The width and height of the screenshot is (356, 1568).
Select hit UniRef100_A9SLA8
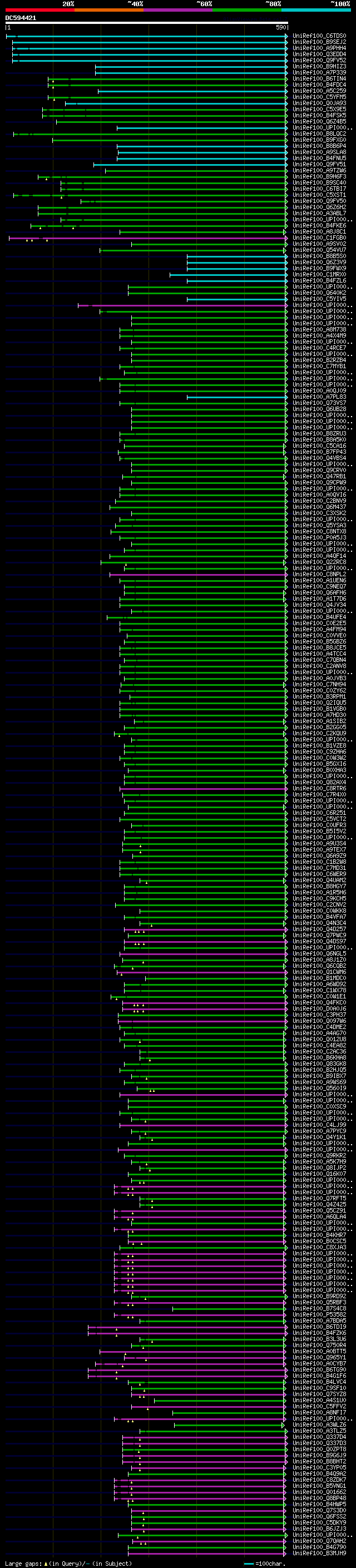[x=319, y=152]
